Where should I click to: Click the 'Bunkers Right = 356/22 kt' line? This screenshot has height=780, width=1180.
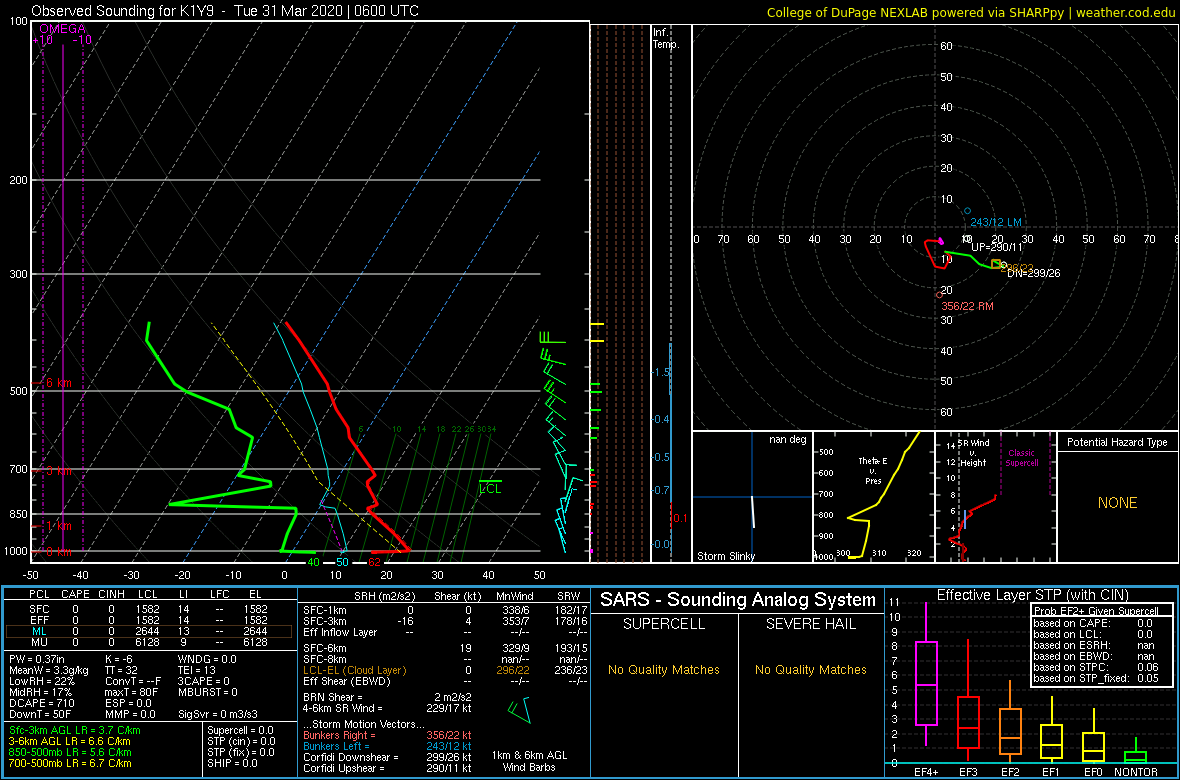[387, 734]
